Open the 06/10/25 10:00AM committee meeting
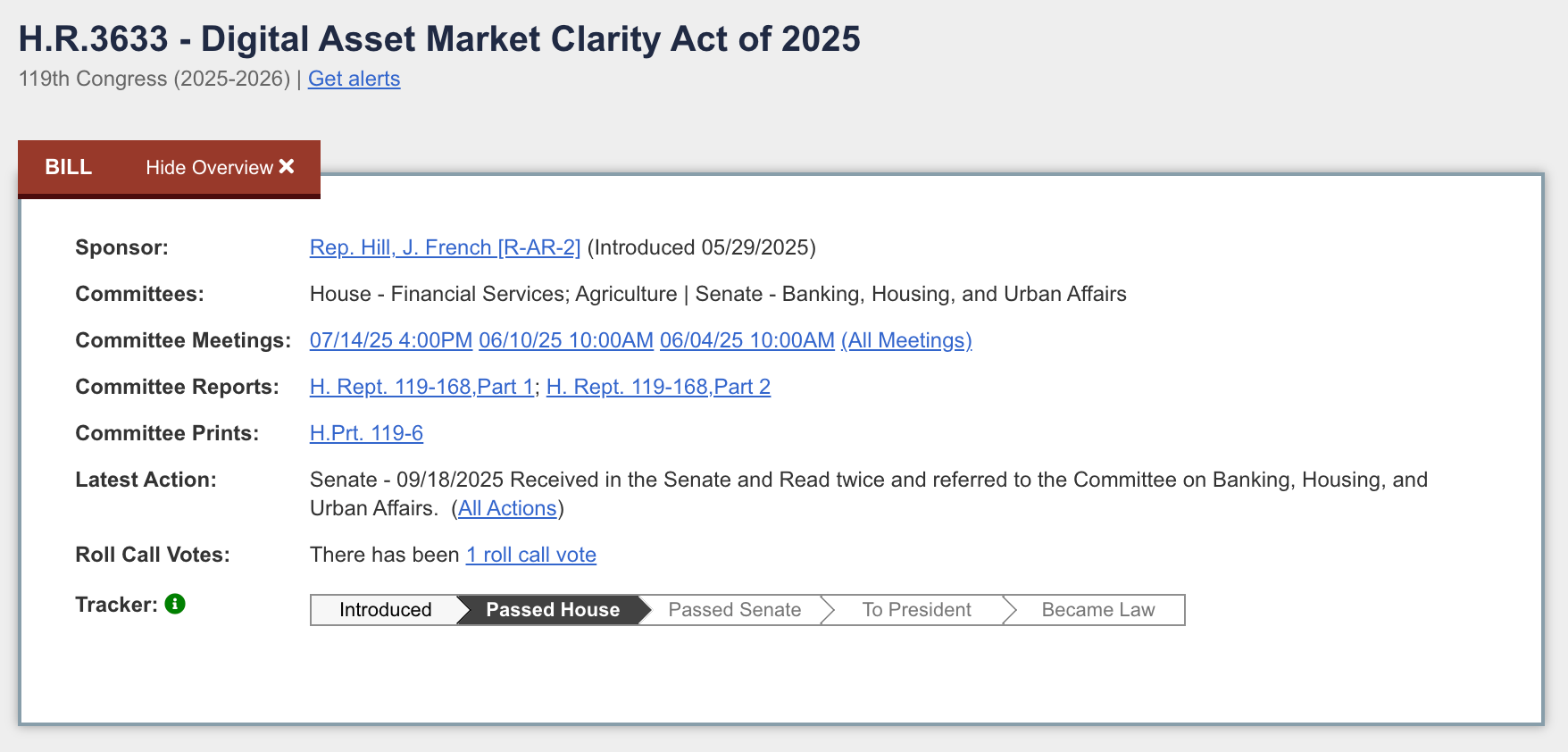The height and width of the screenshot is (752, 1568). tap(566, 340)
